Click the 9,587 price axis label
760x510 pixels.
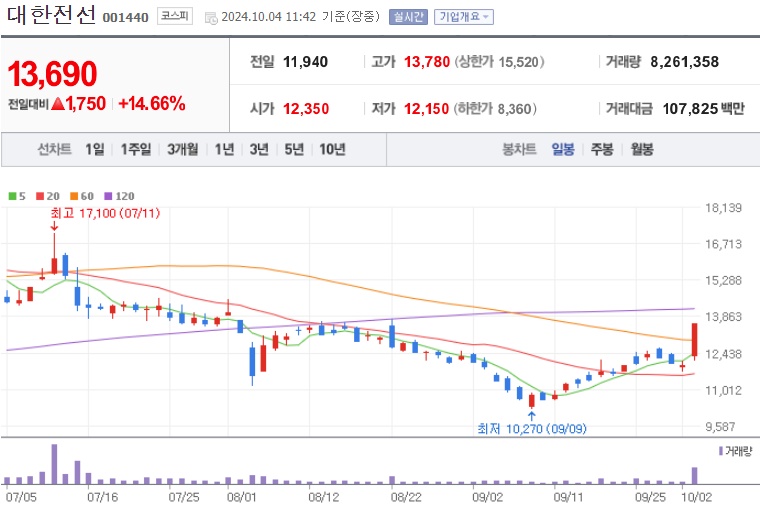tap(720, 427)
